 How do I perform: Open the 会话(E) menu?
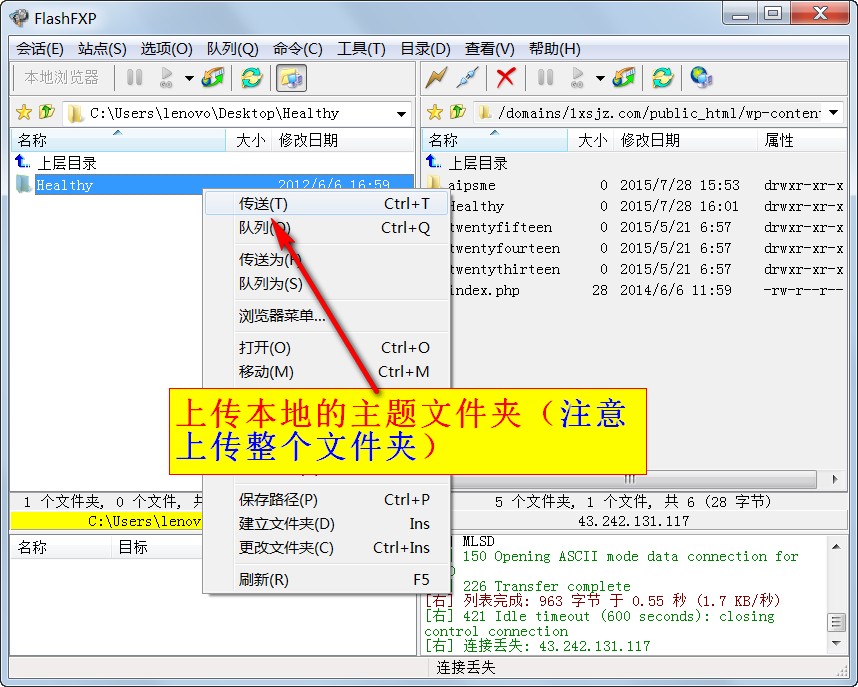pyautogui.click(x=39, y=49)
